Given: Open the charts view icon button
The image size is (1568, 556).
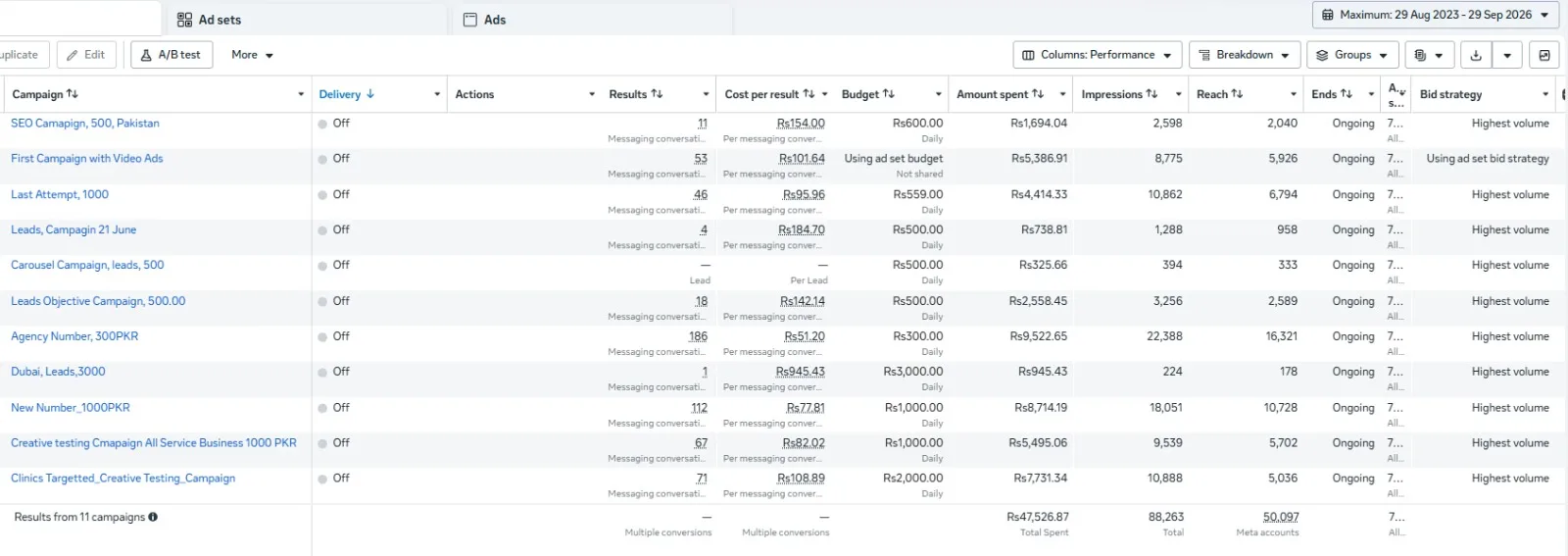Looking at the screenshot, I should [1544, 55].
